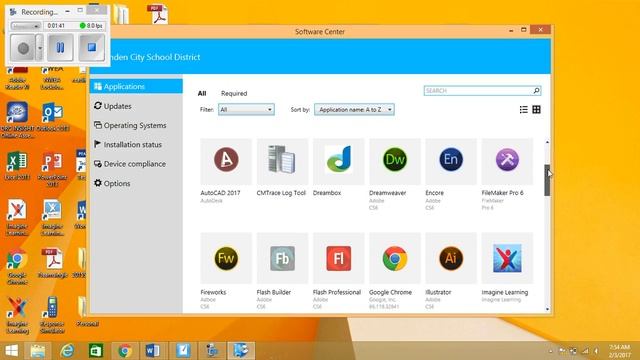Expand the recorder's small dropdown selector
The height and width of the screenshot is (360, 640).
tap(26, 26)
